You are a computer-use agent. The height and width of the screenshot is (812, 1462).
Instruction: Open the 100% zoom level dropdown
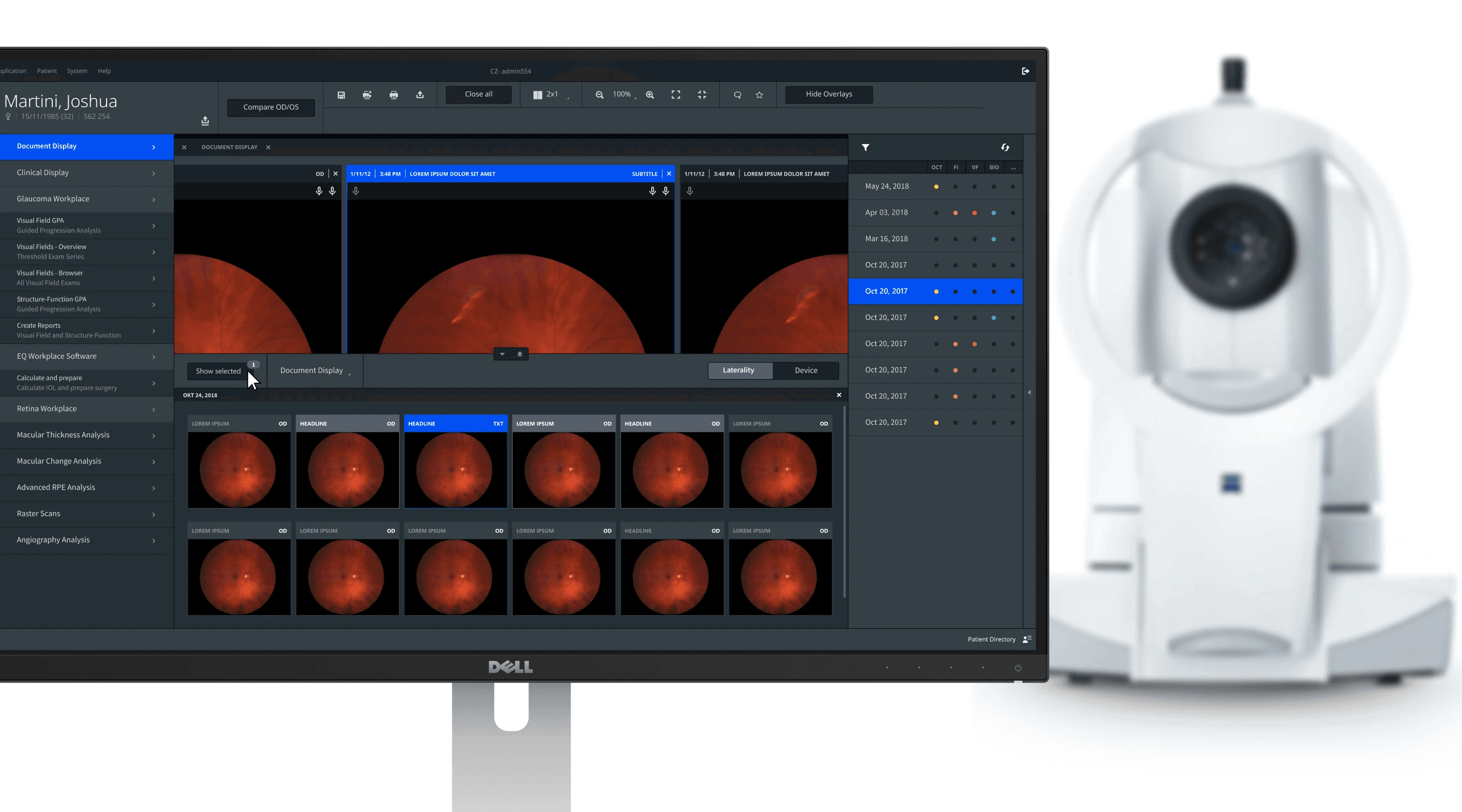coord(624,95)
